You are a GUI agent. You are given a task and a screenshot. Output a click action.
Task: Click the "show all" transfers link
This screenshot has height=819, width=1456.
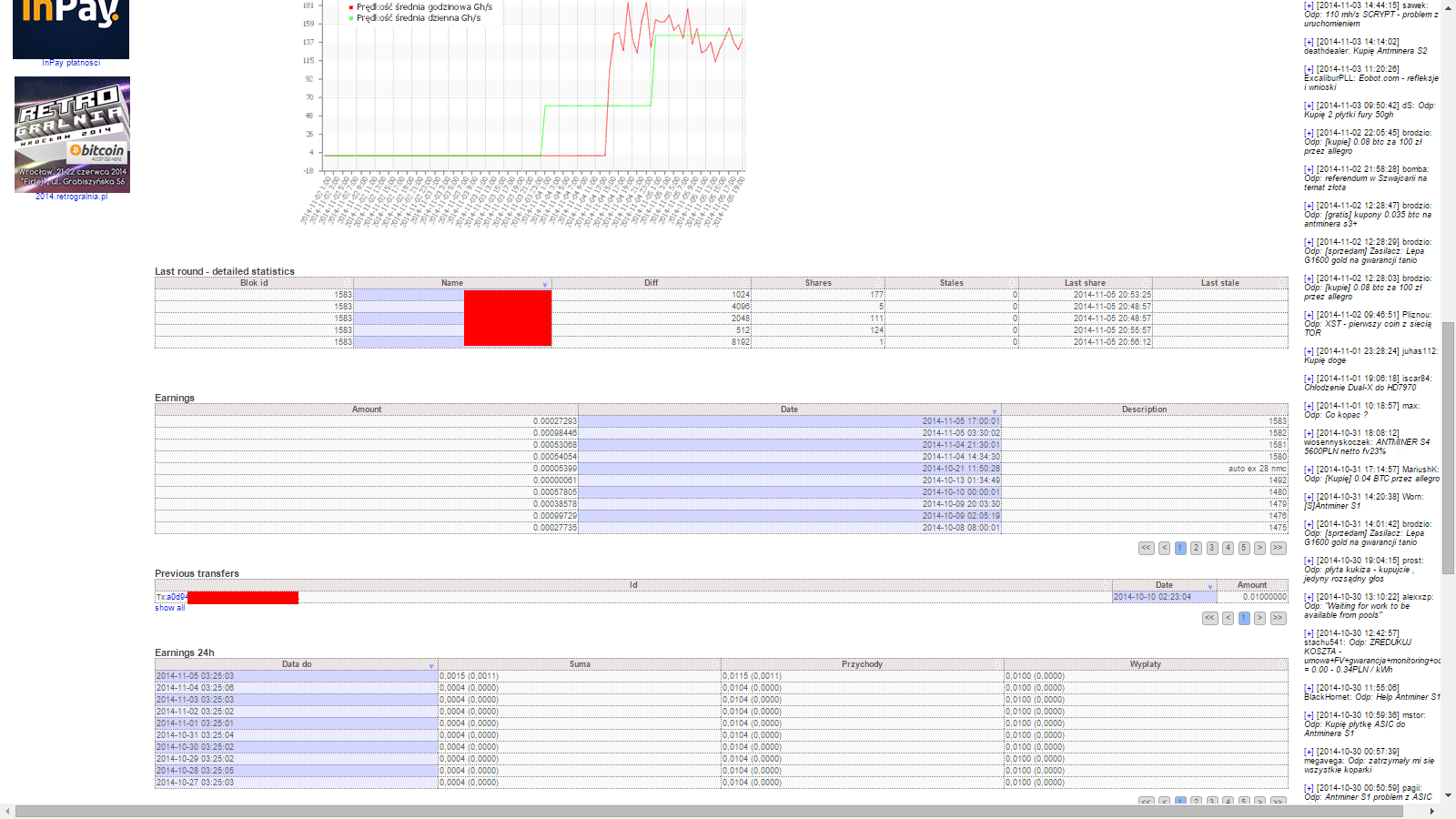169,608
